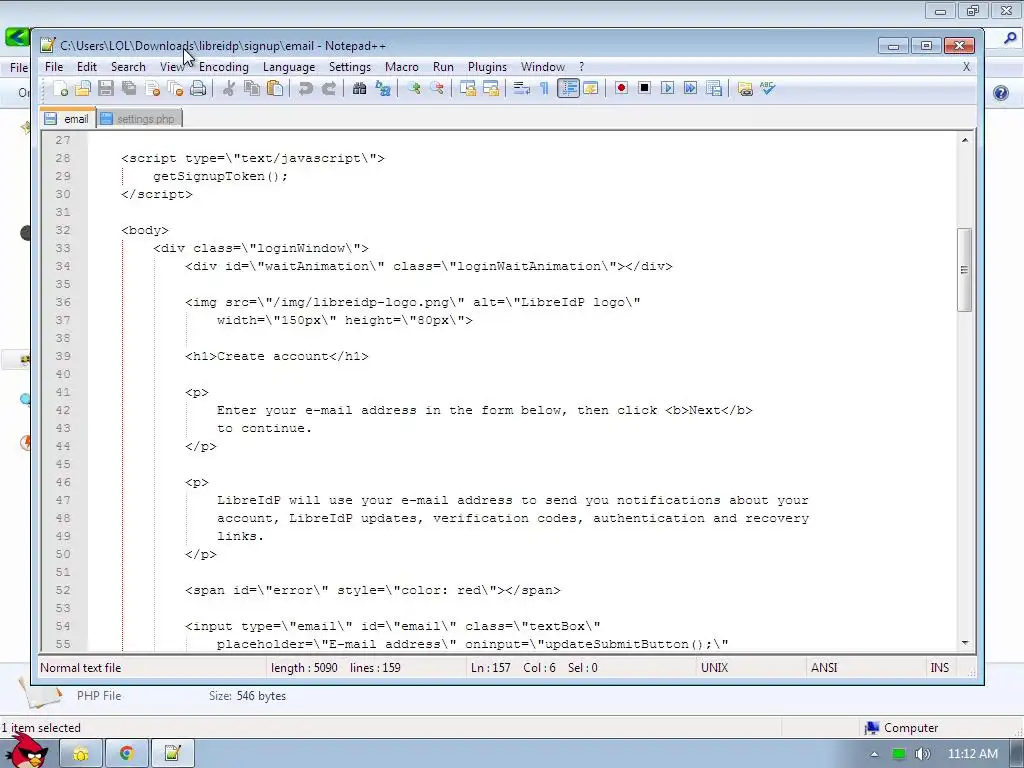Save the current file icon
Viewport: 1024px width, 768px height.
[106, 89]
